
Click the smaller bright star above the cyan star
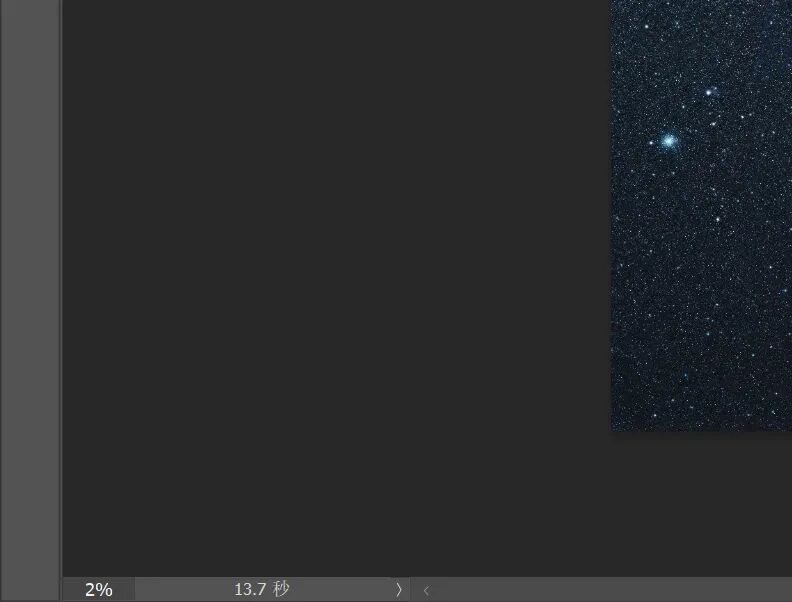(x=709, y=92)
